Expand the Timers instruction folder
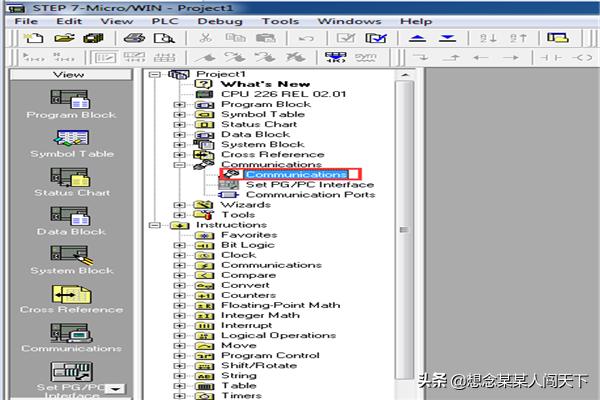600x400 pixels. point(179,396)
